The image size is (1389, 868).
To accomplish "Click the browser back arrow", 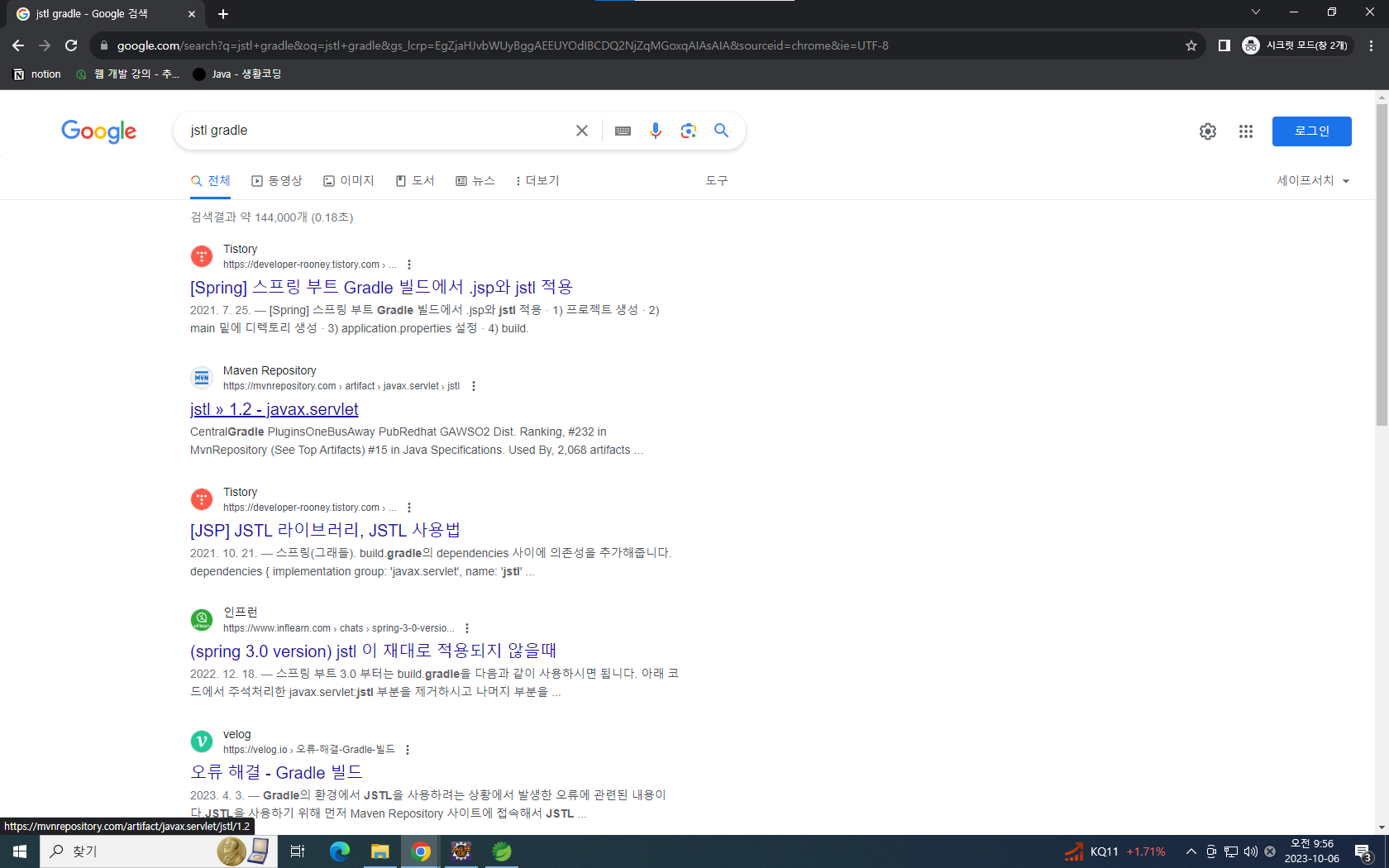I will tap(18, 45).
